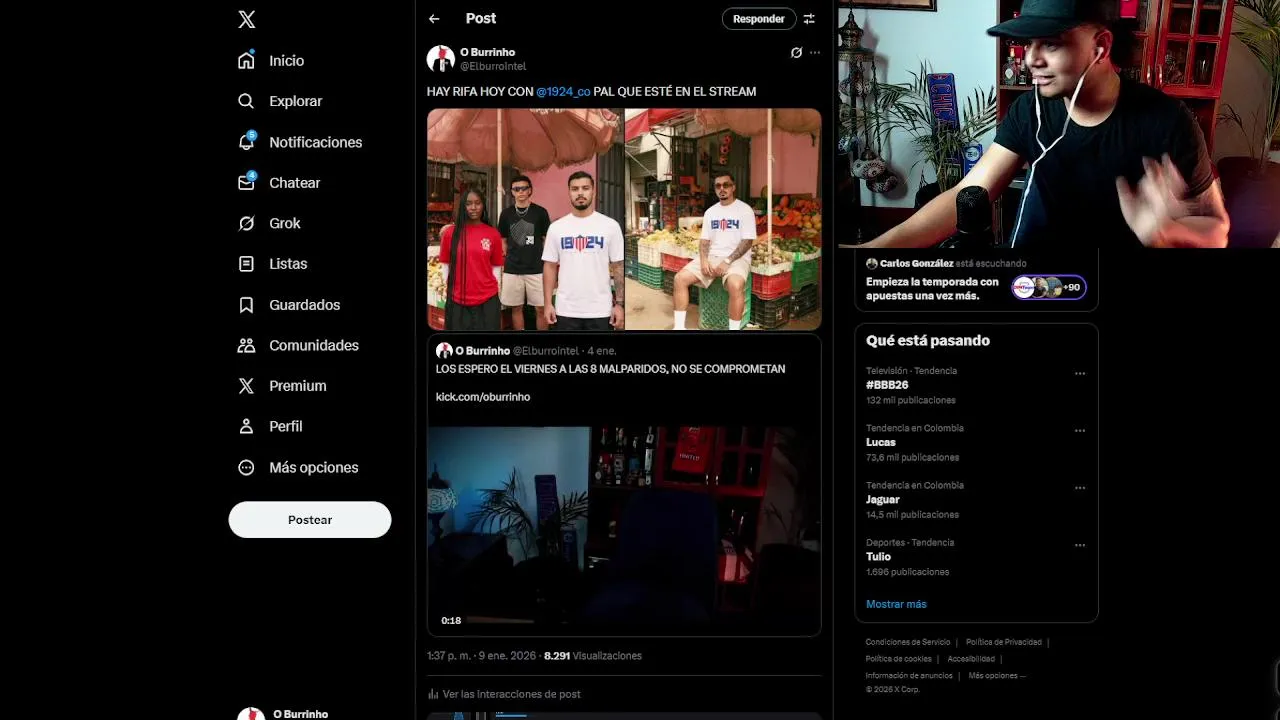Screen dimensions: 1280x720
Task: Click the Postear button
Action: click(x=310, y=520)
